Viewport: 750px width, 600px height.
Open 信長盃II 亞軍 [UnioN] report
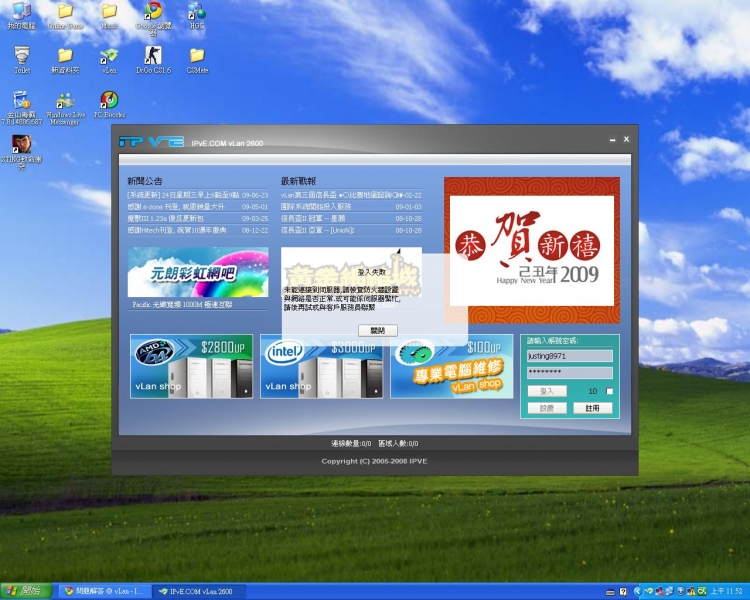351,230
